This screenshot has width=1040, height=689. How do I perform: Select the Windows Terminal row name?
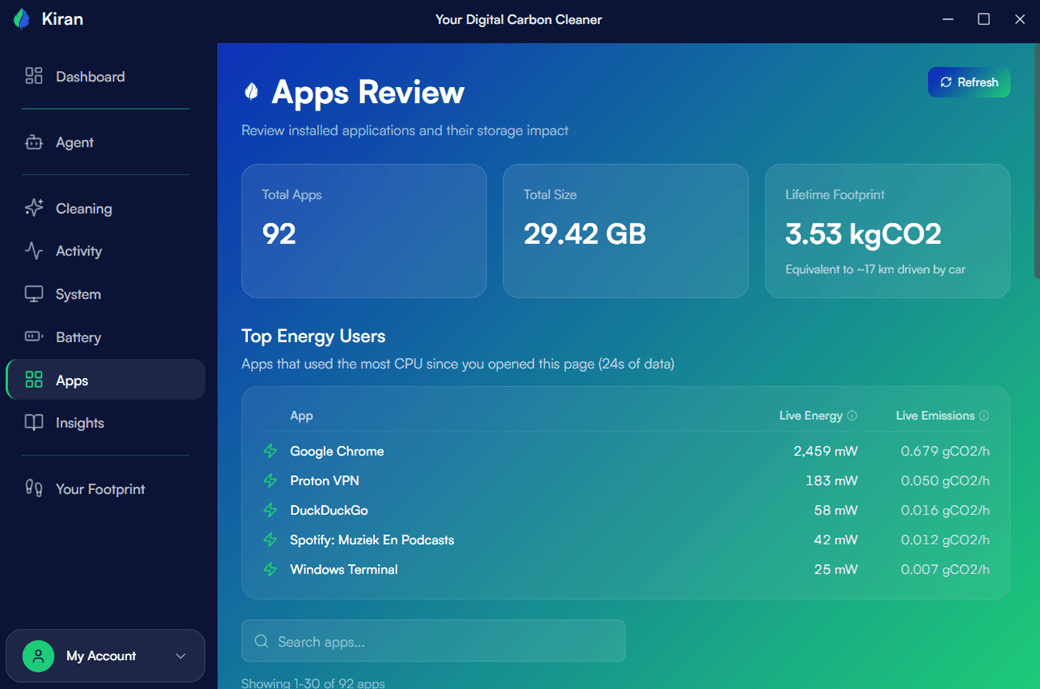click(x=344, y=569)
